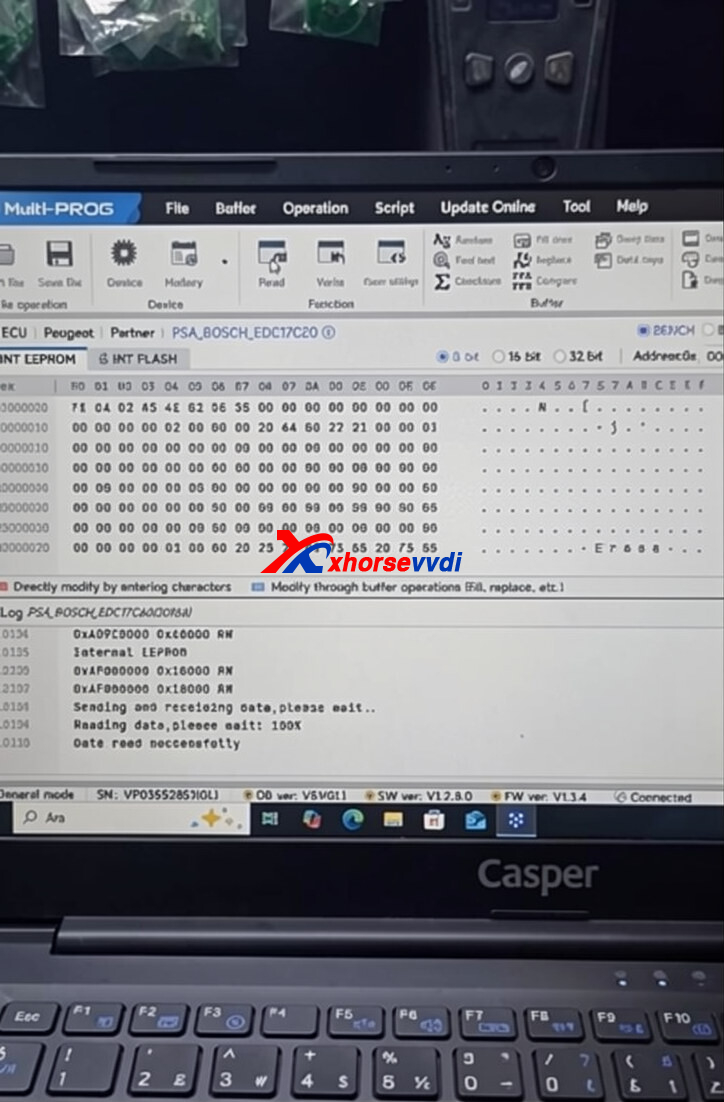Click the Connected status icon
Image resolution: width=724 pixels, height=1102 pixels.
click(621, 797)
